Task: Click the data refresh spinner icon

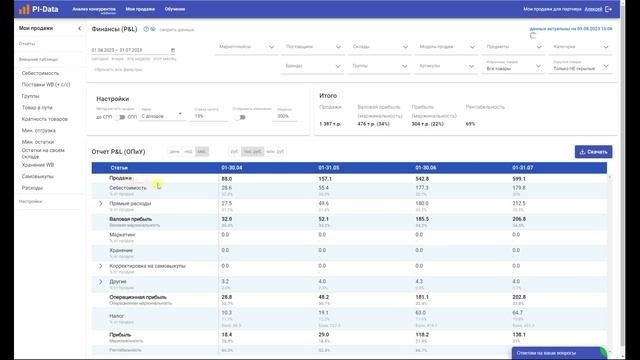Action: coord(533,36)
